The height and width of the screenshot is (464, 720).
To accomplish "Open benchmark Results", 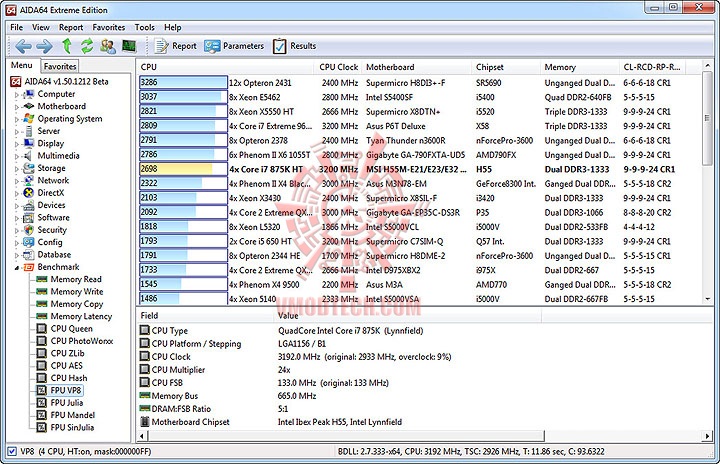I will tap(295, 46).
